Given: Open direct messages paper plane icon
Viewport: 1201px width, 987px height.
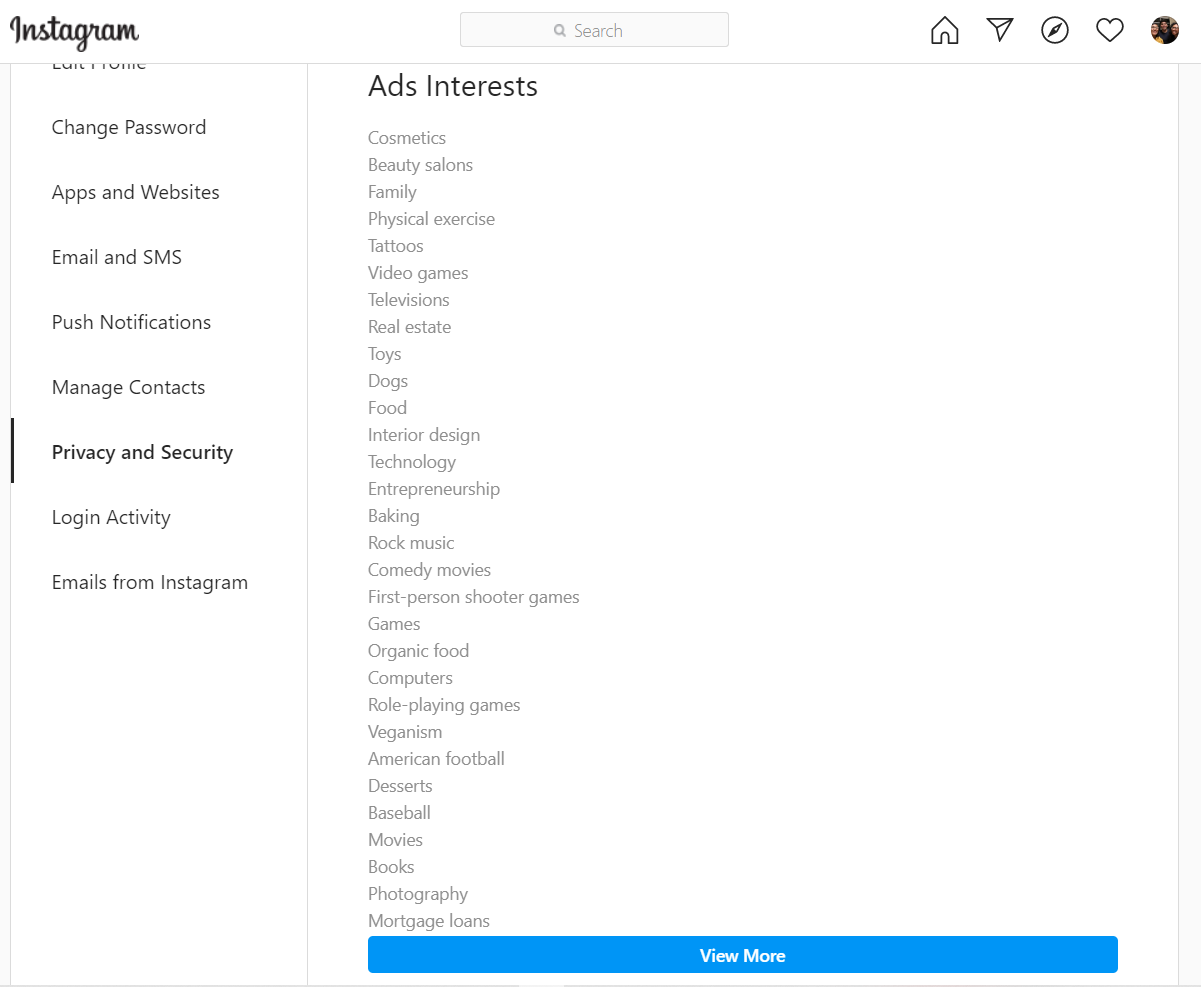Looking at the screenshot, I should pos(999,30).
